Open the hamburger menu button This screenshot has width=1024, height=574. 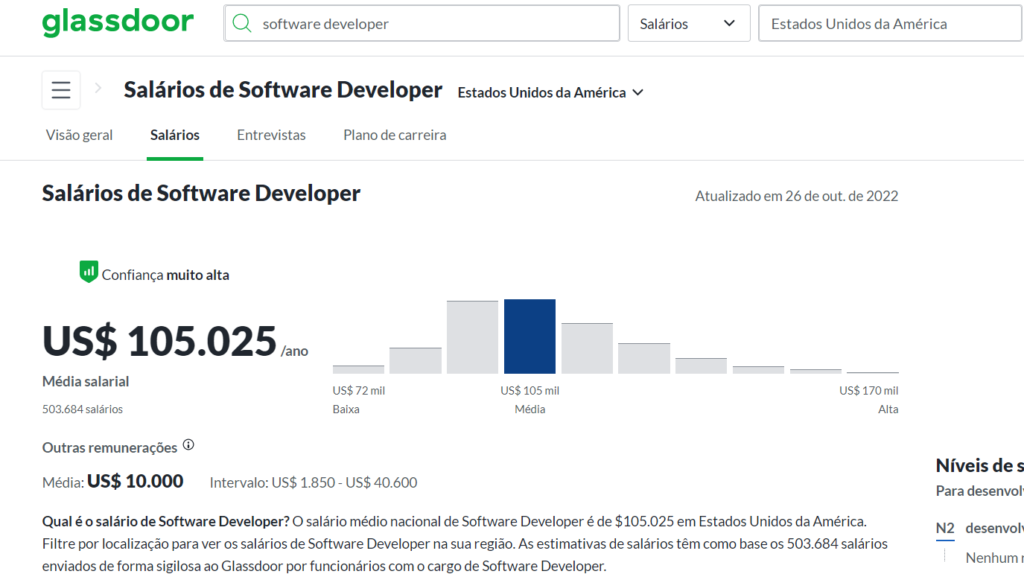pos(61,89)
